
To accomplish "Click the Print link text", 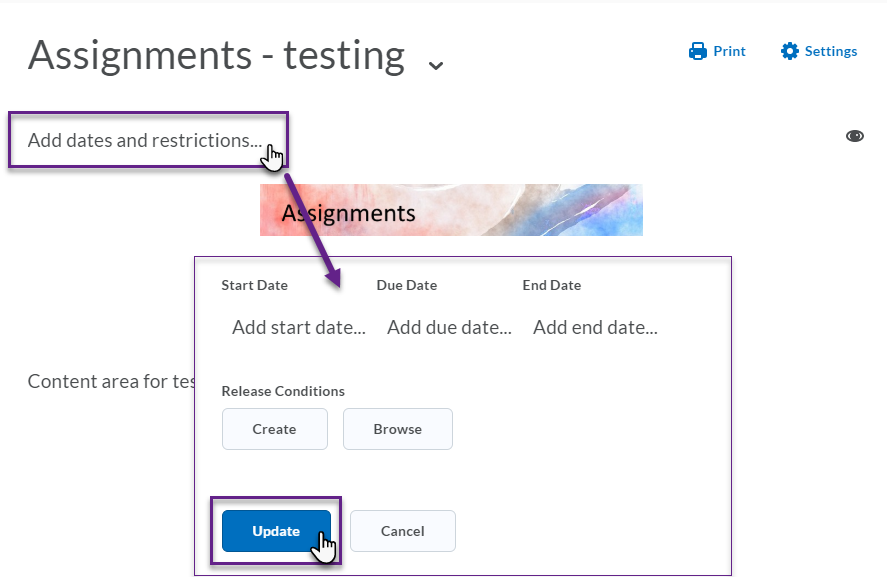I will pos(729,51).
